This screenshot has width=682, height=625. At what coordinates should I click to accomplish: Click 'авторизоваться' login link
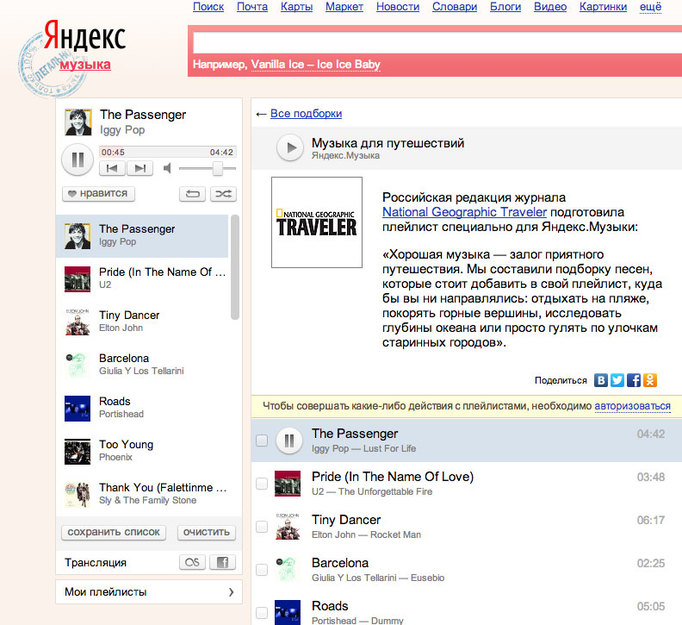point(632,406)
